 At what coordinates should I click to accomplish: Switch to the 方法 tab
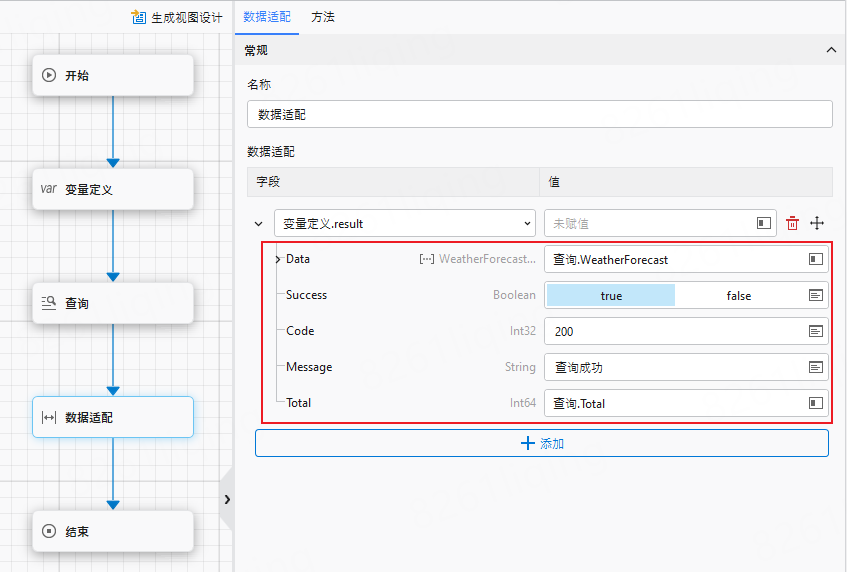[322, 17]
